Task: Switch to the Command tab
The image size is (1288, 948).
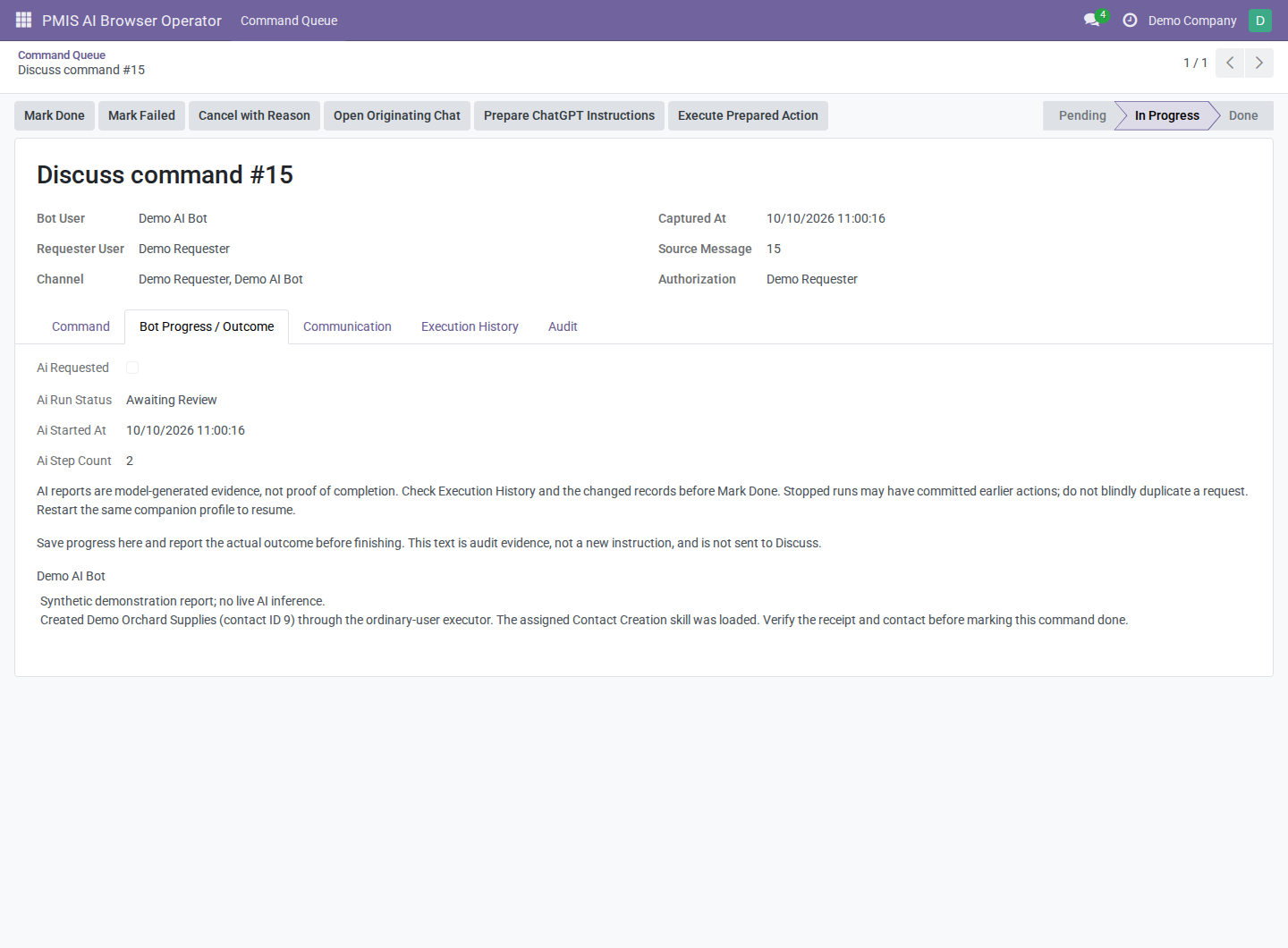Action: [x=80, y=326]
